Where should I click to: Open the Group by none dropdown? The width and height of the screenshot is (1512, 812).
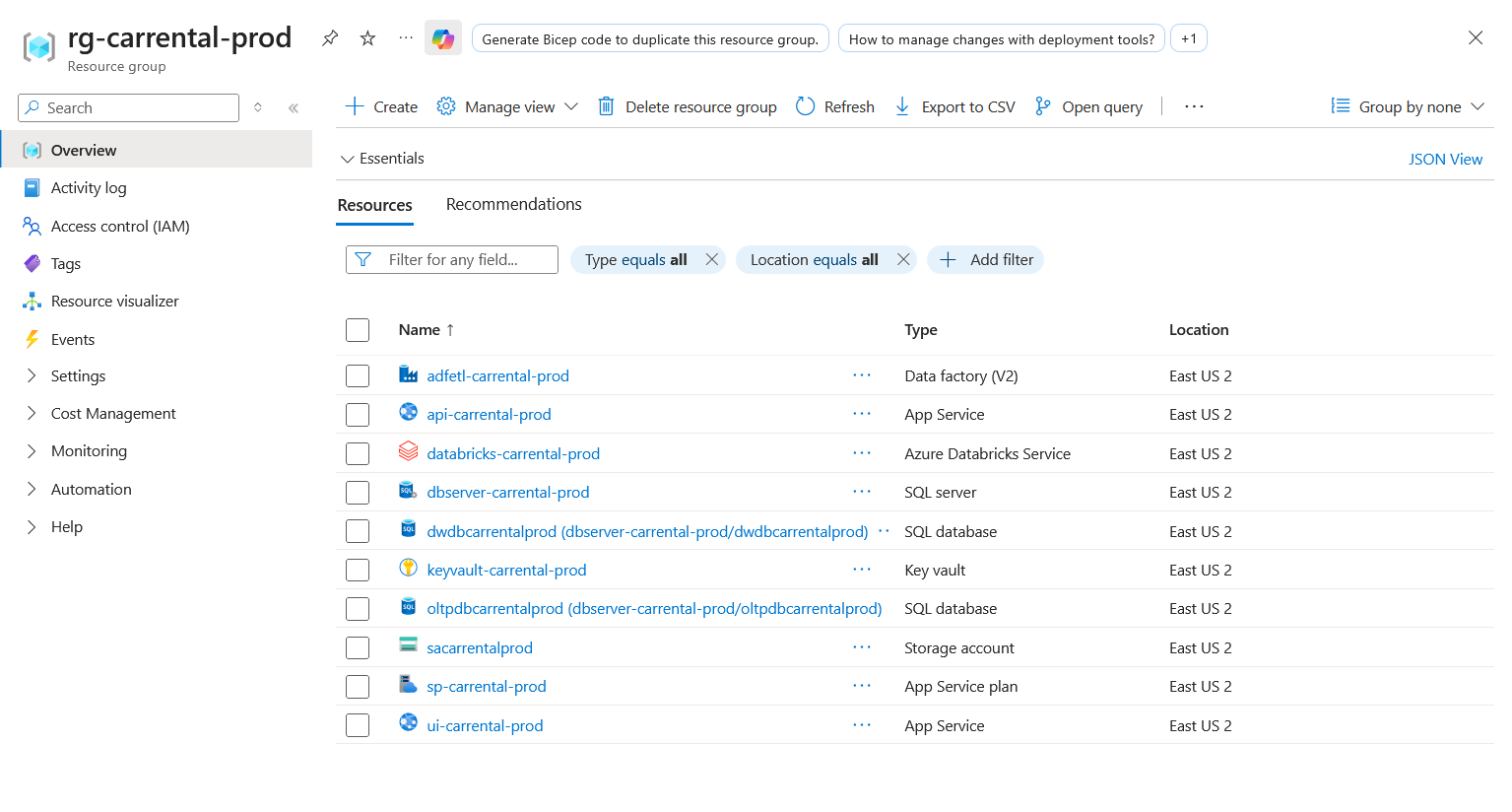1407,105
